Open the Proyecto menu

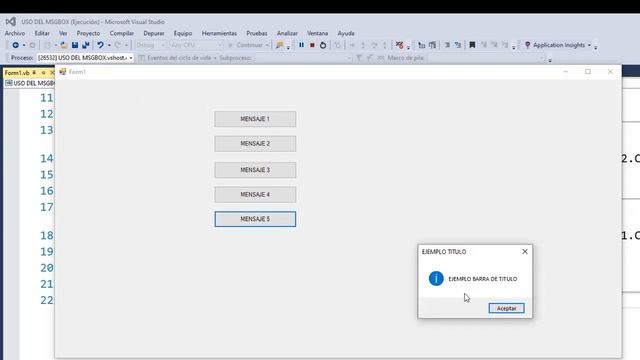pos(88,33)
